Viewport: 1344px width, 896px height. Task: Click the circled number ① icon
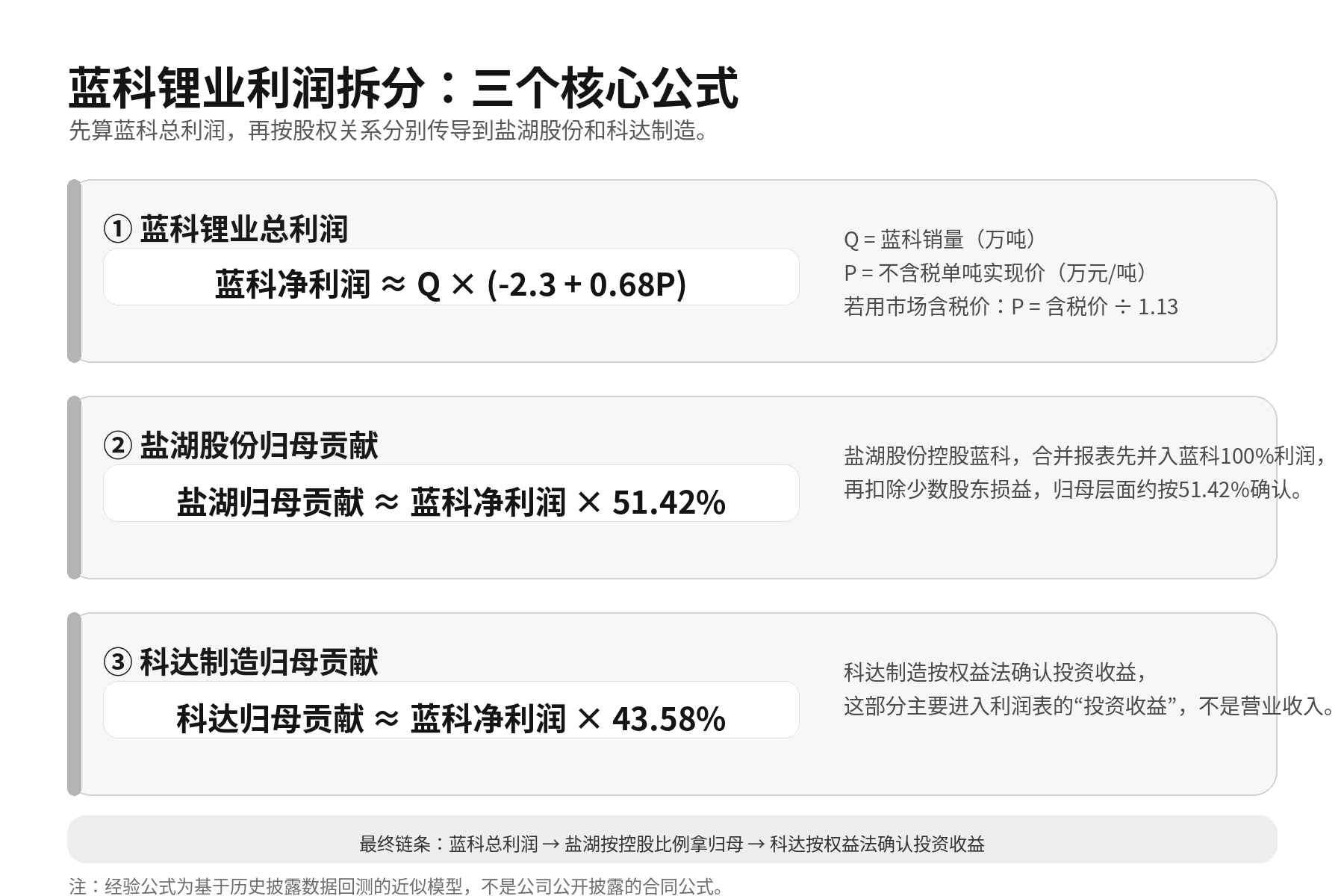117,229
